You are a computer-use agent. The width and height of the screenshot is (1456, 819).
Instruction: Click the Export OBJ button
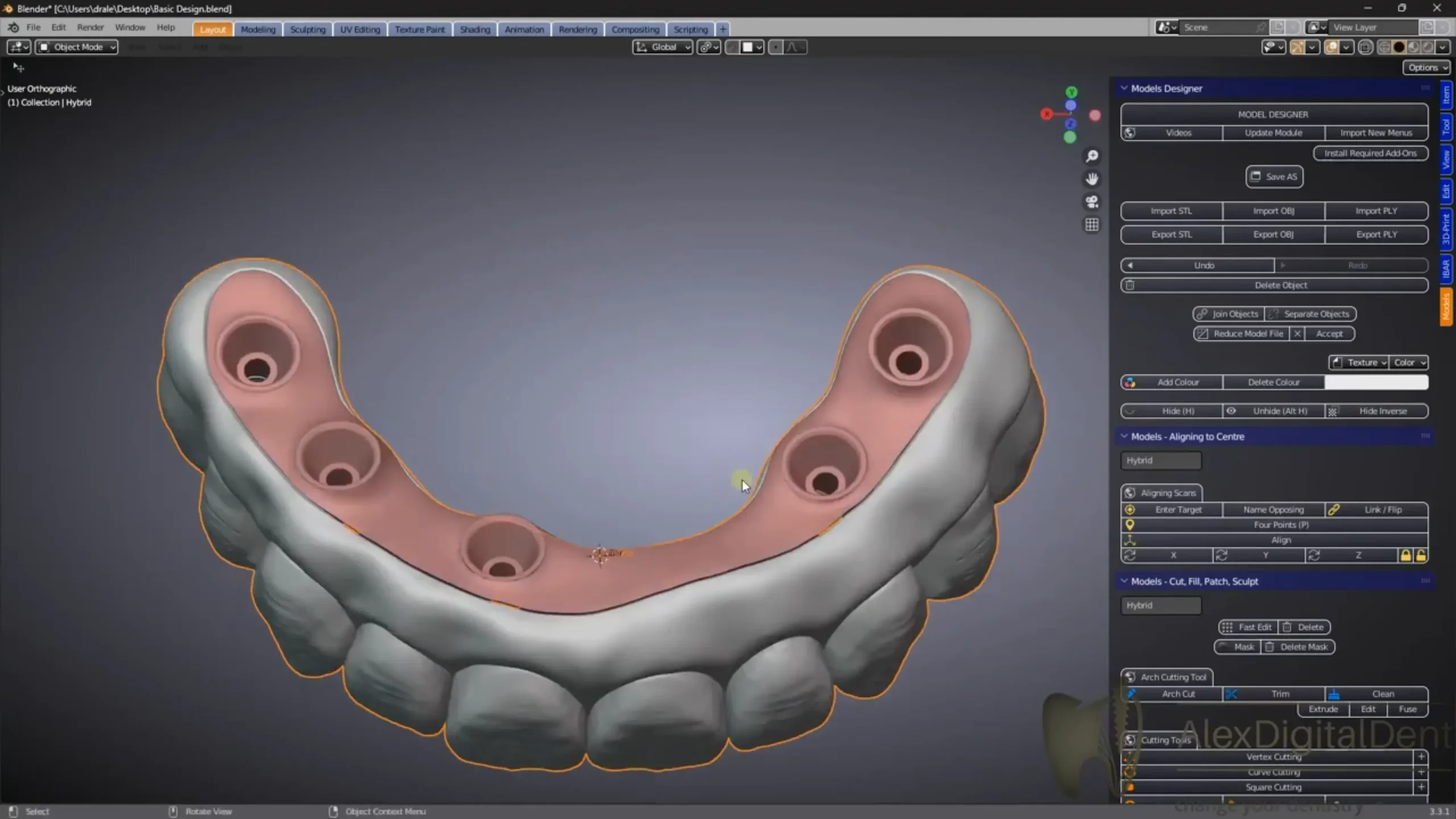point(1274,234)
